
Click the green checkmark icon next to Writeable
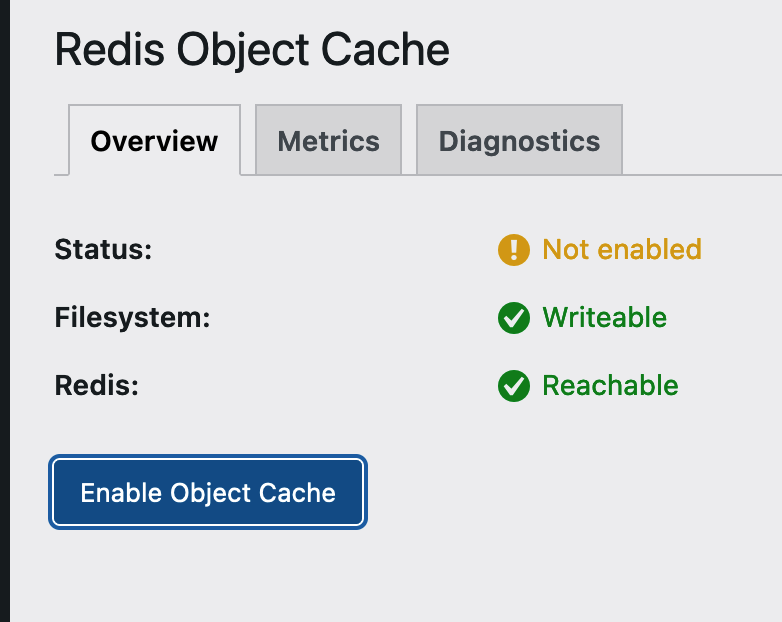pyautogui.click(x=513, y=318)
